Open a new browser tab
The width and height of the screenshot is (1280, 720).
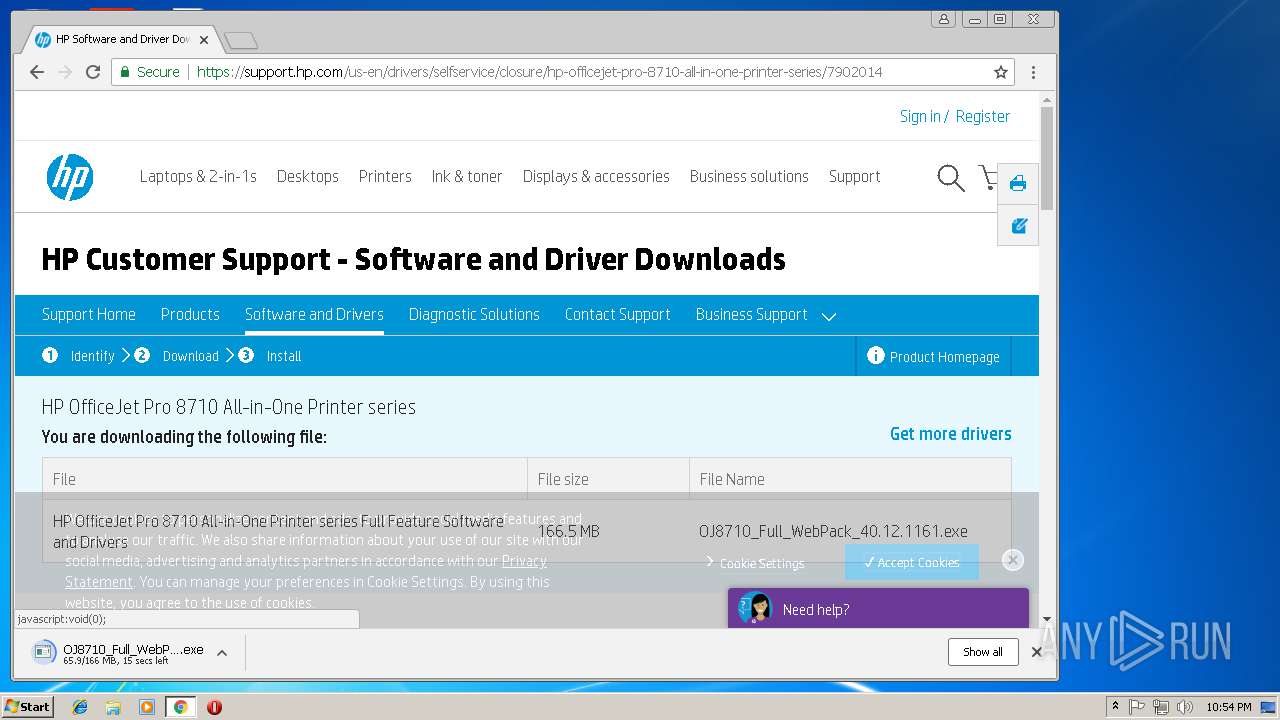click(x=241, y=40)
